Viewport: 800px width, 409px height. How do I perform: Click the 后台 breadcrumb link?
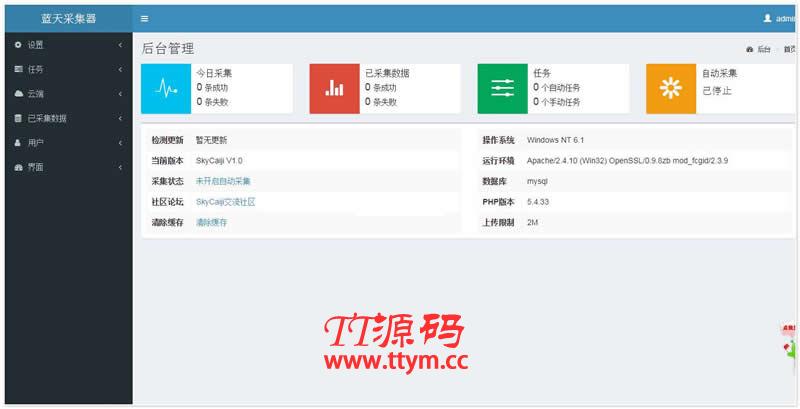[764, 49]
